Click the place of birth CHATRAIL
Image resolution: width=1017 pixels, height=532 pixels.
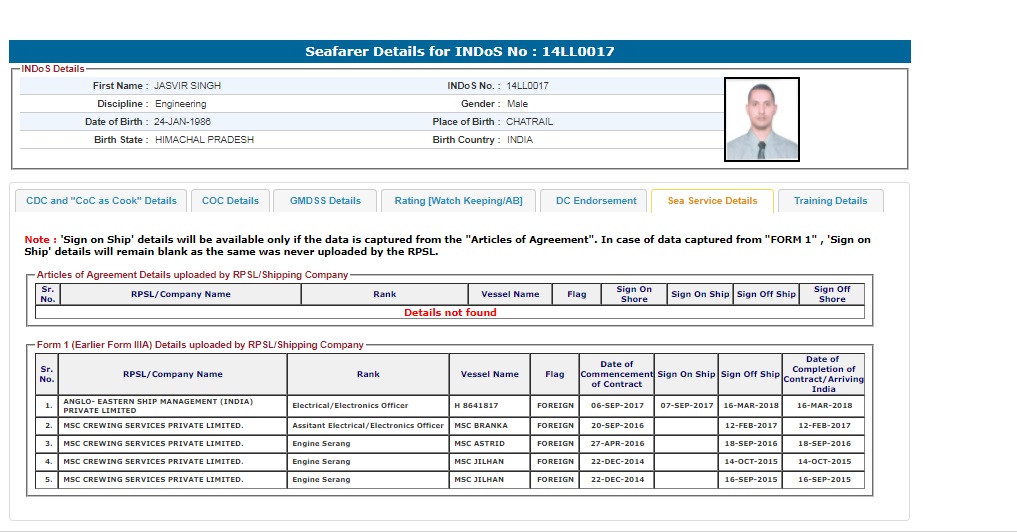pos(529,122)
